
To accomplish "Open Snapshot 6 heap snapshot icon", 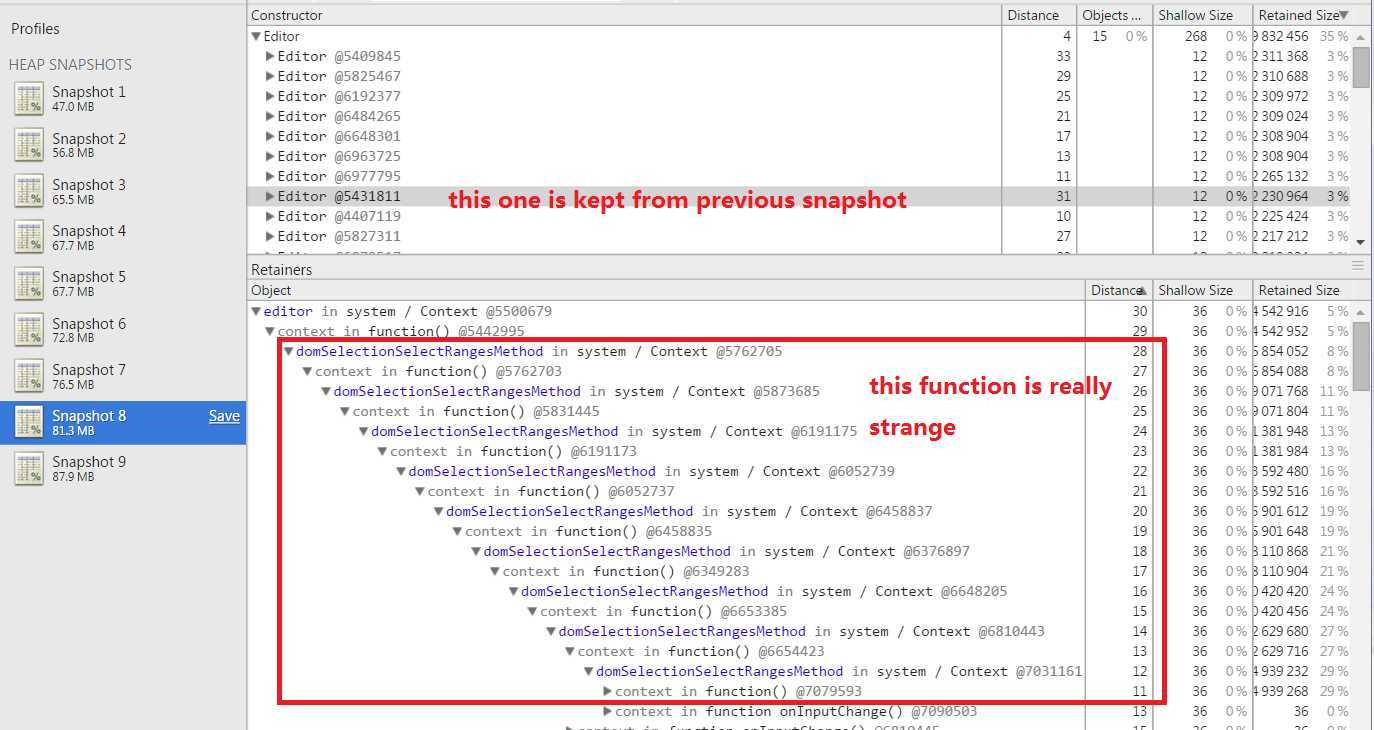I will coord(29,330).
